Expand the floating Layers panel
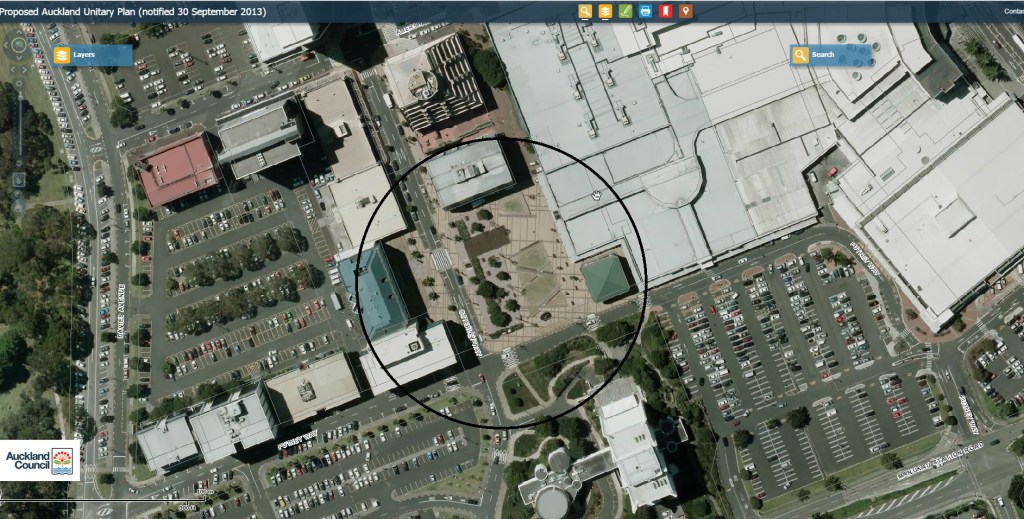1024x519 pixels. tap(92, 54)
